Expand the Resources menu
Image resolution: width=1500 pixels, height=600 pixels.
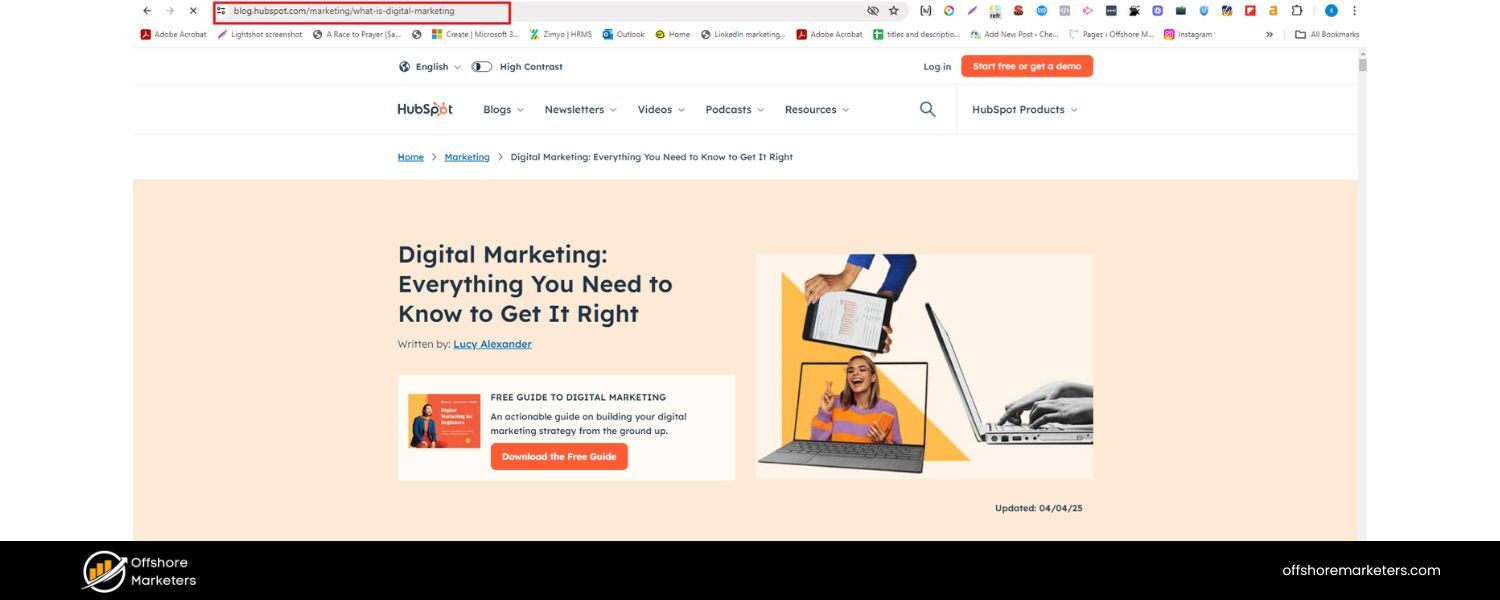[x=816, y=110]
